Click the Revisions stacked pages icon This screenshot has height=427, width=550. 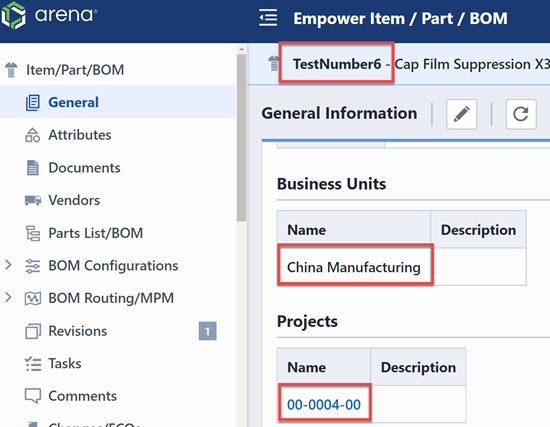coord(33,331)
